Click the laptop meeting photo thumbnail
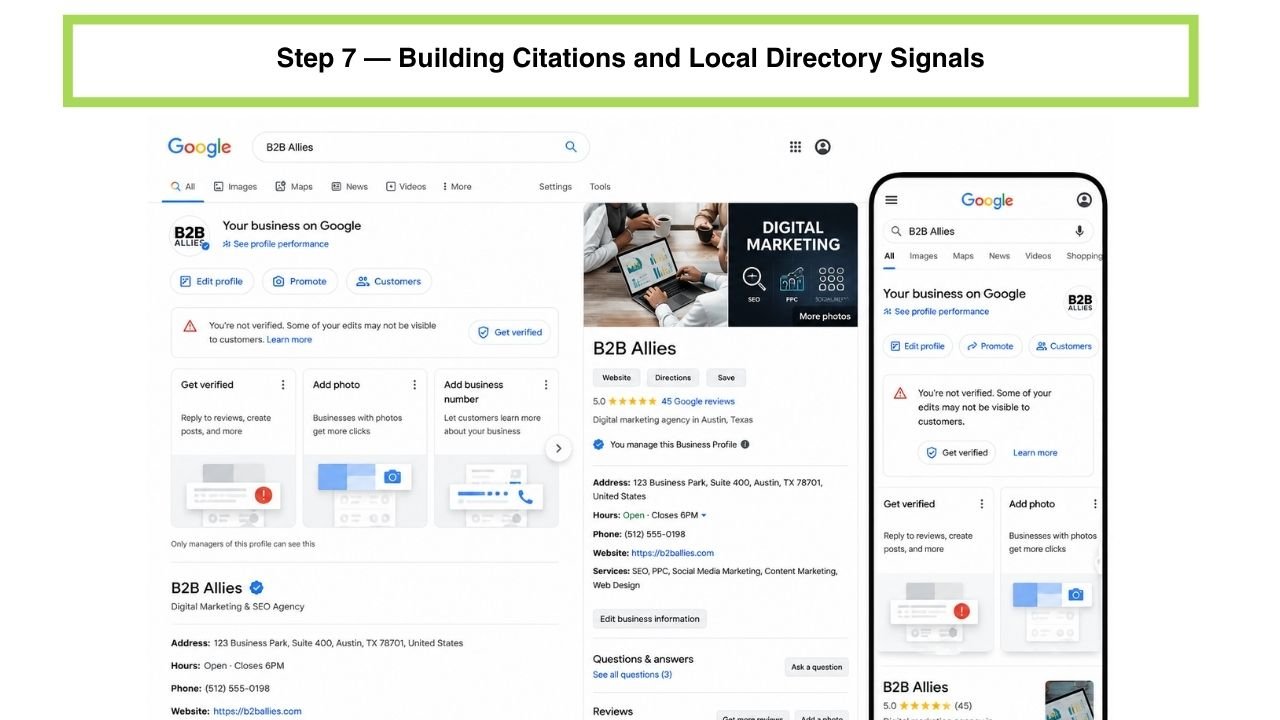 (656, 265)
